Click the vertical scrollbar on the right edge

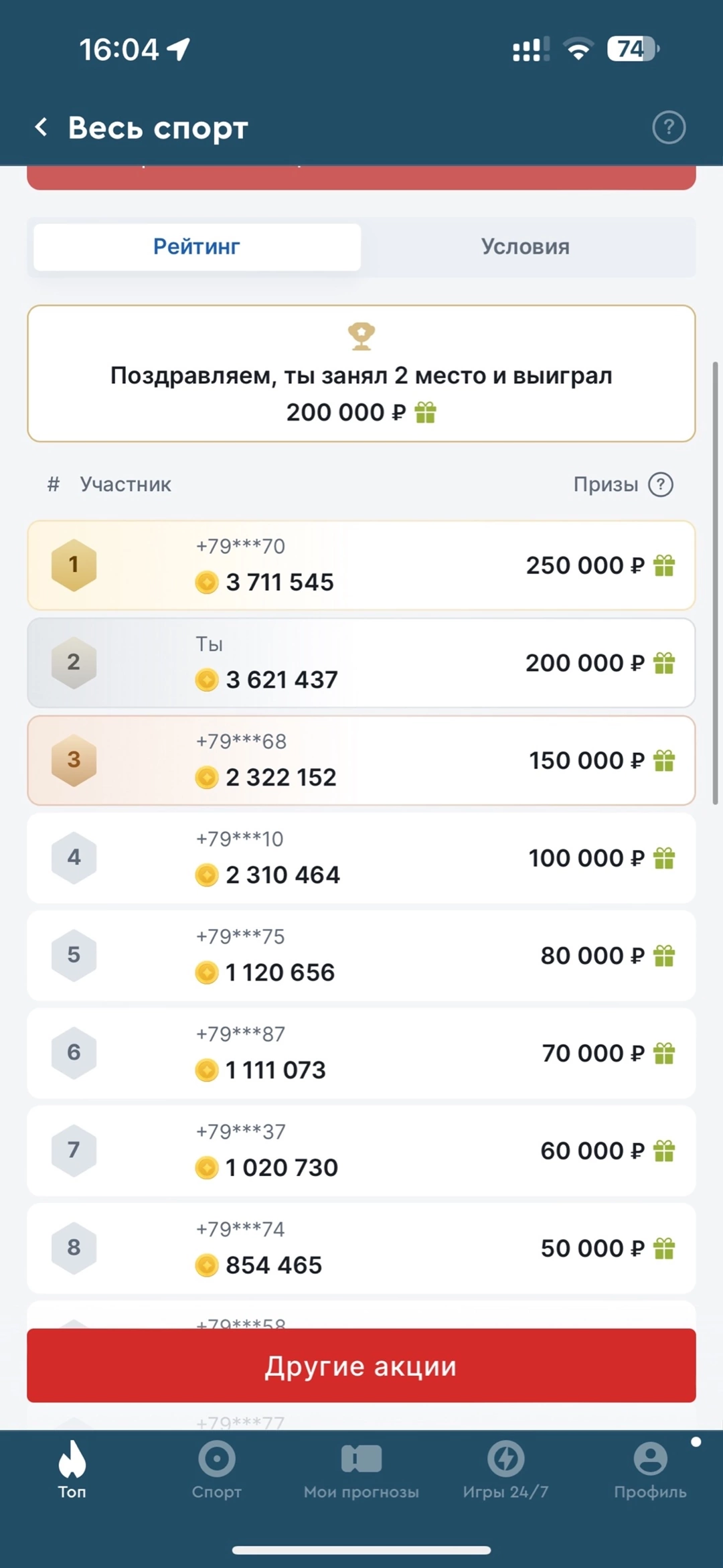click(x=715, y=583)
